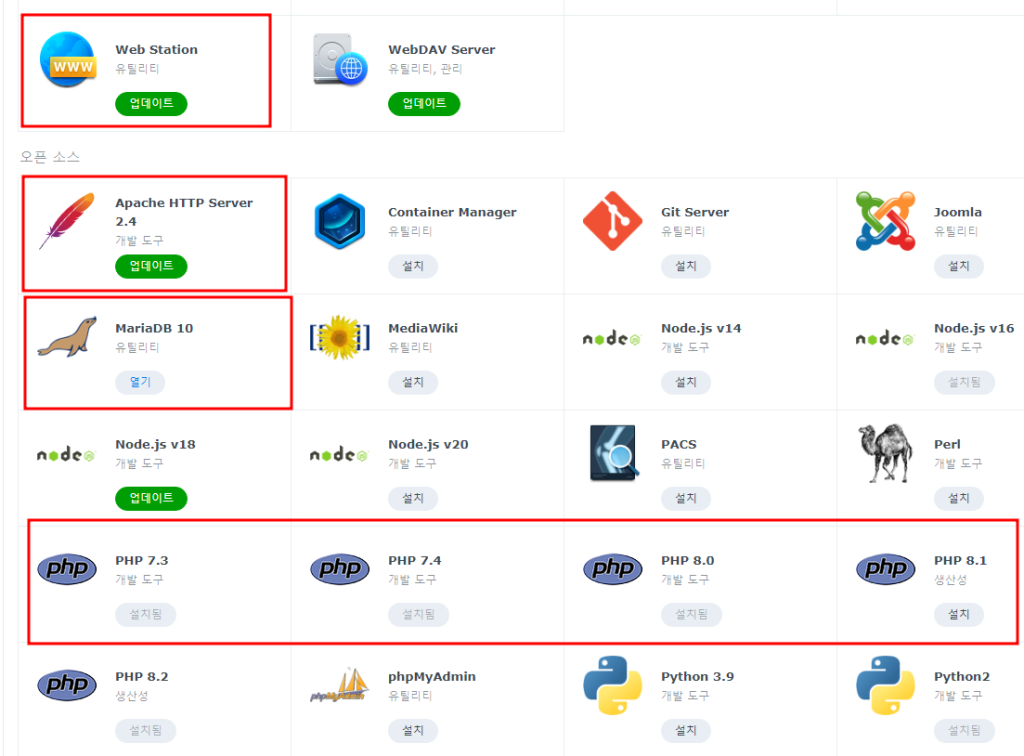This screenshot has height=756, width=1024.
Task: Click the Python 3.9 logo
Action: tap(613, 685)
